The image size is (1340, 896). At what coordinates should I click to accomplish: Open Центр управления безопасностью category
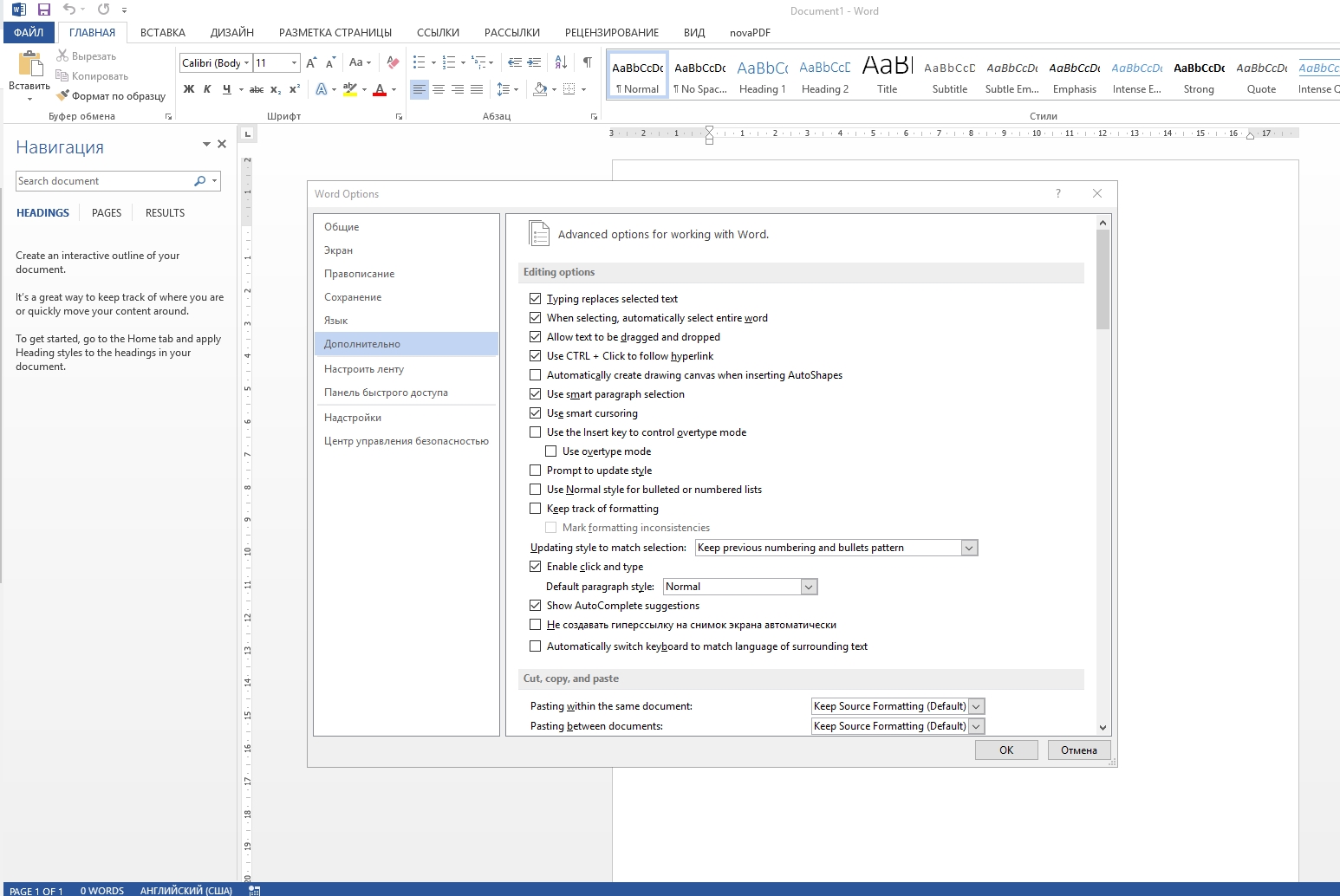pyautogui.click(x=406, y=441)
